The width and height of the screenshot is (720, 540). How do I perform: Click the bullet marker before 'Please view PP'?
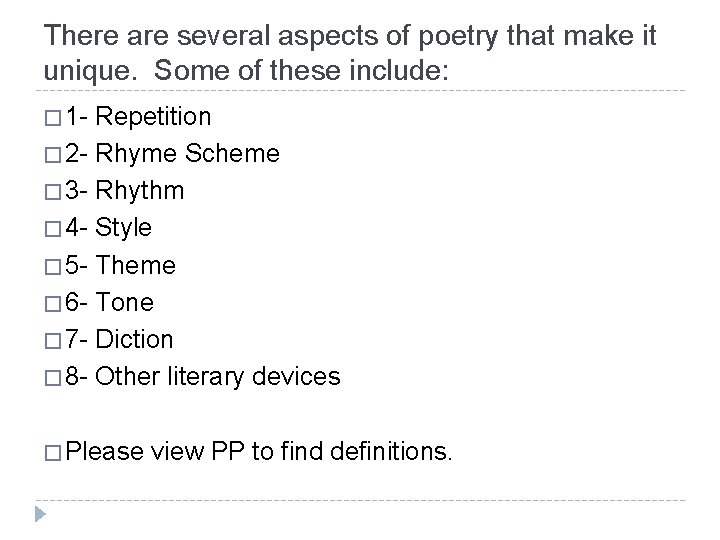(x=52, y=451)
